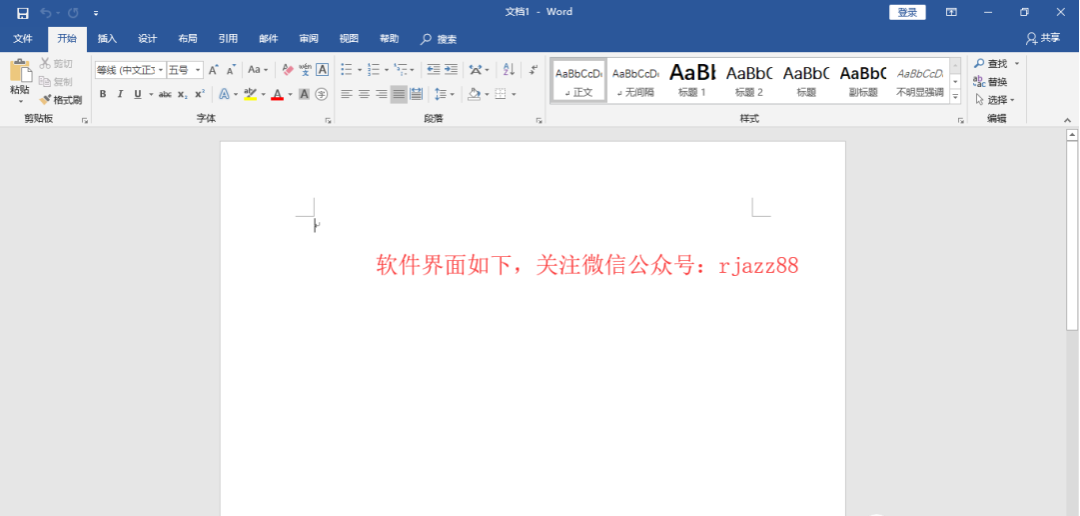Click the borders grid icon
This screenshot has width=1080, height=516.
click(x=501, y=94)
